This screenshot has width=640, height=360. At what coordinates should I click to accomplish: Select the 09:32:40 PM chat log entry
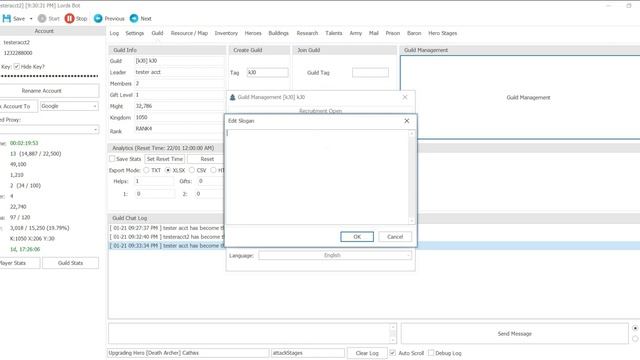pos(166,237)
